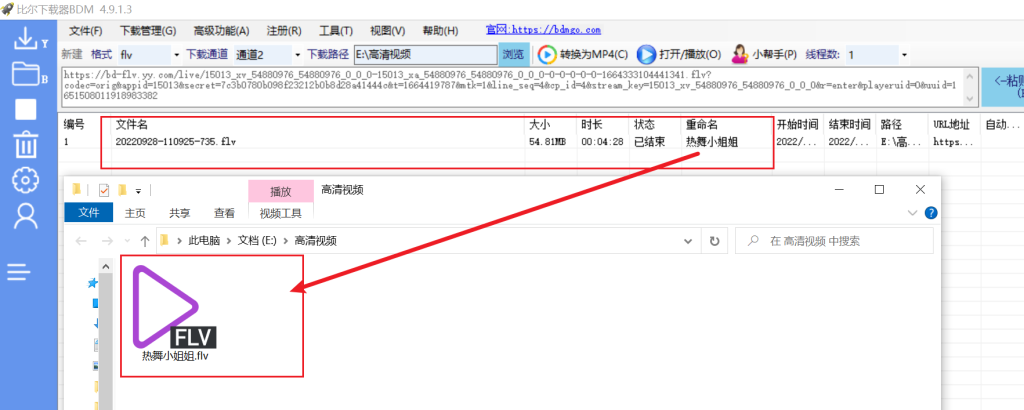The width and height of the screenshot is (1024, 410).
Task: Click the Explorer search field
Action: click(835, 241)
